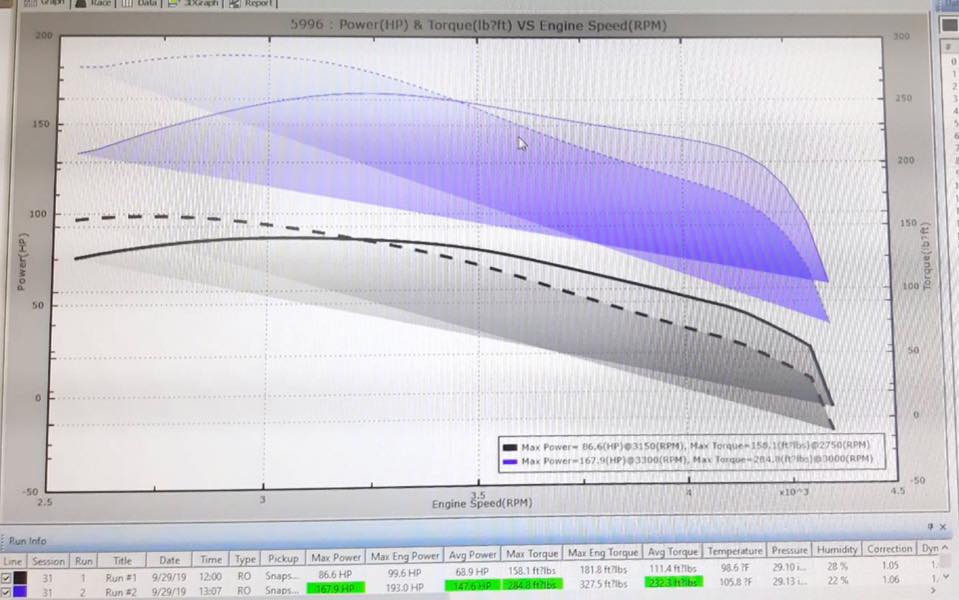Screen dimensions: 959x600
Task: Select the Run #1 title cell
Action: point(122,577)
